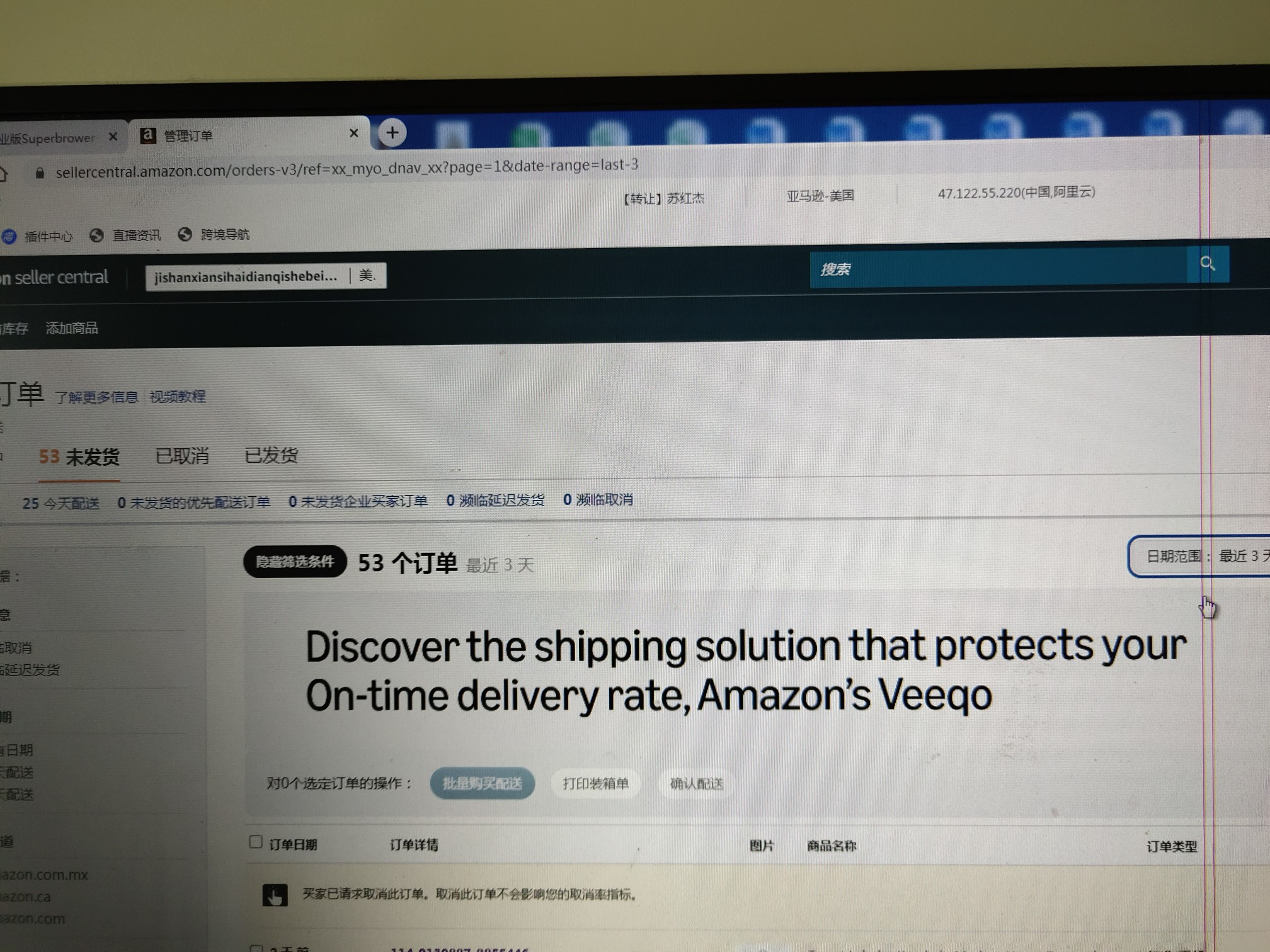Open the 日期范围 最近3天 dropdown

[1200, 556]
